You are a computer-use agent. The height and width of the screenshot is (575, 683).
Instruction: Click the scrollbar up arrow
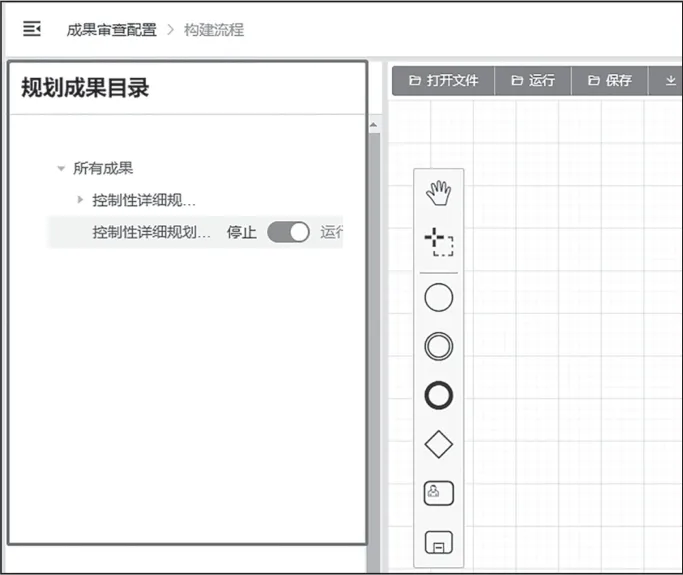point(374,125)
